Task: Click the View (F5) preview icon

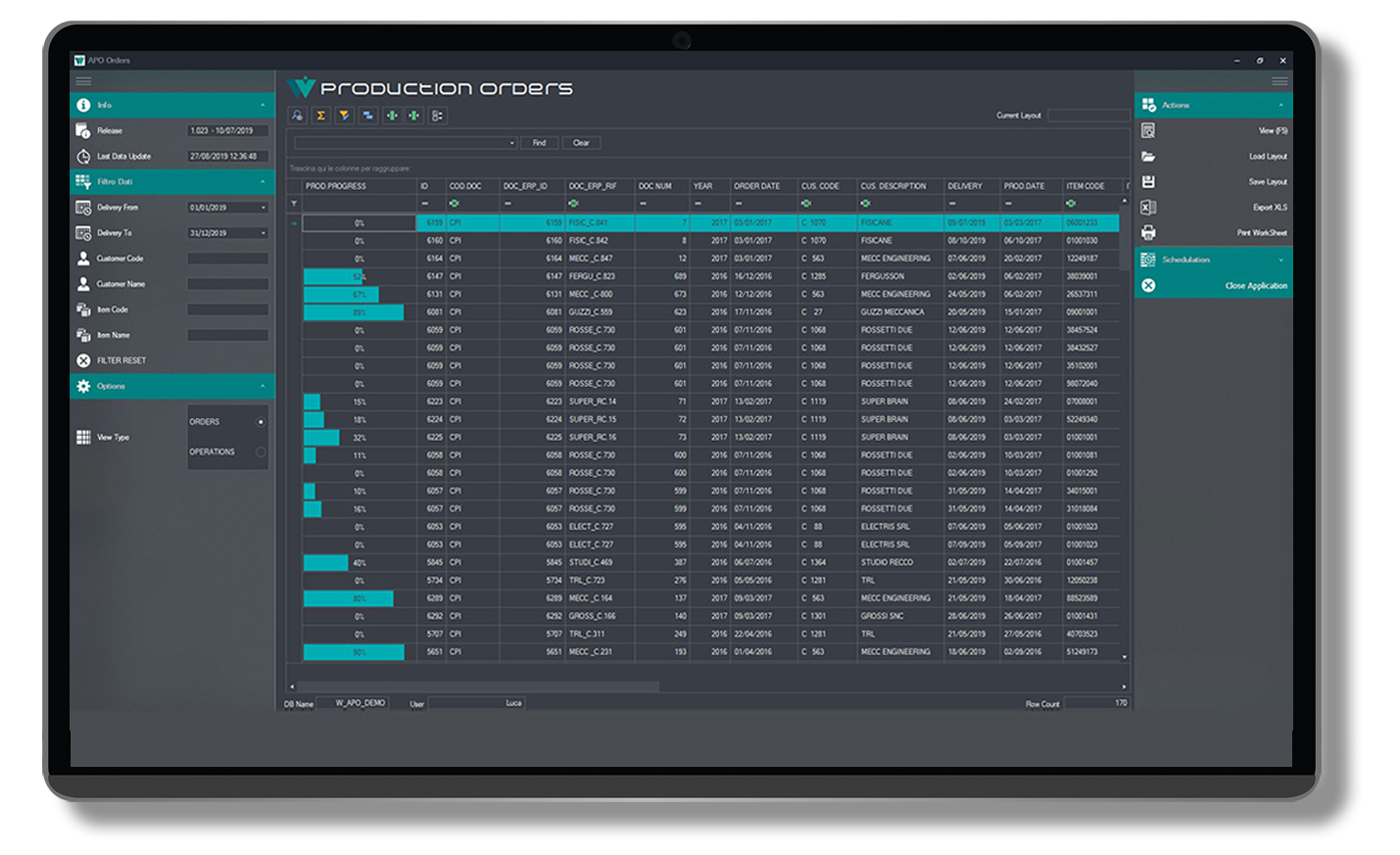Action: click(x=1148, y=130)
